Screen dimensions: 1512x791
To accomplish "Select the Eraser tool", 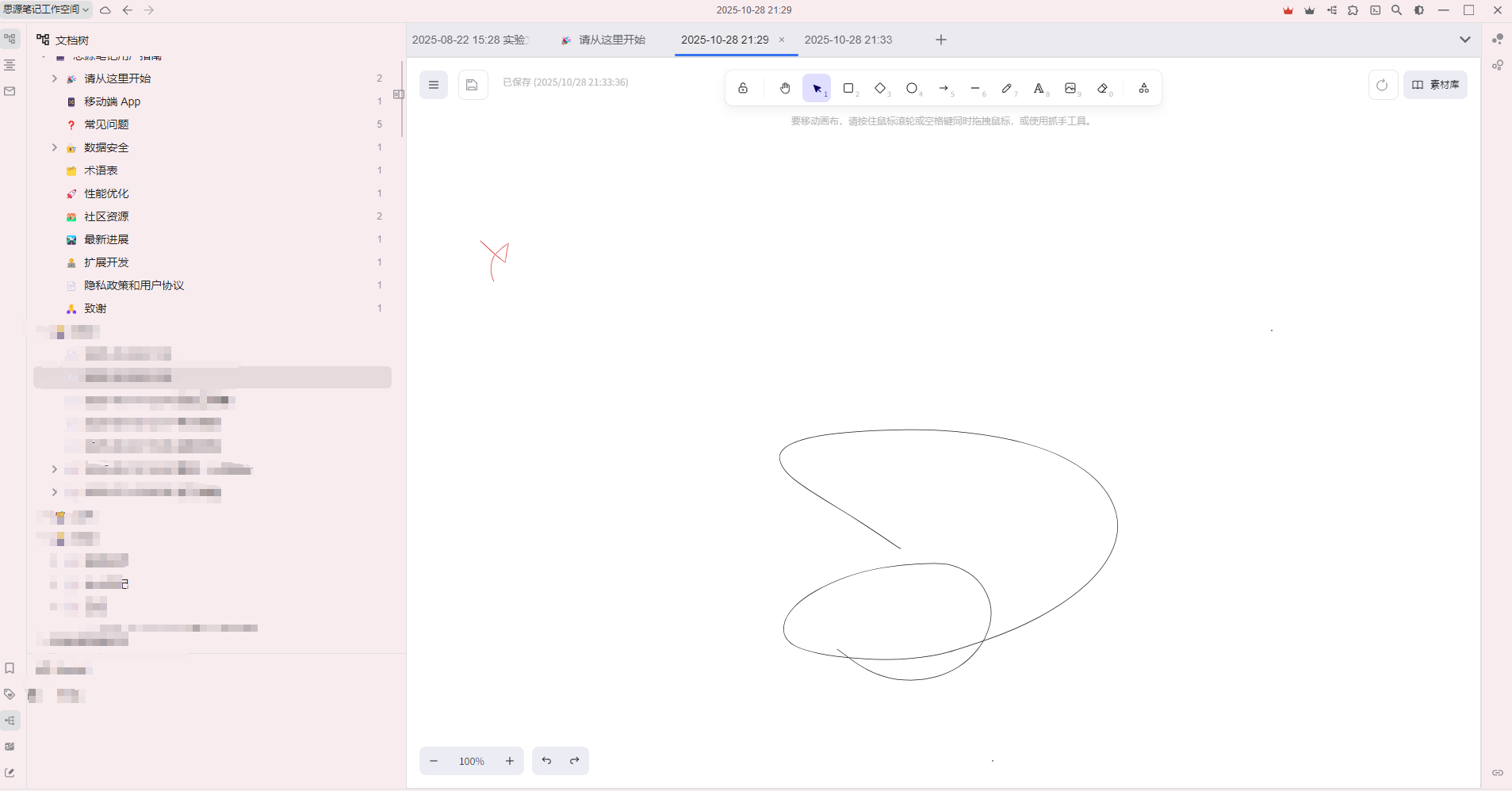I will [1104, 88].
